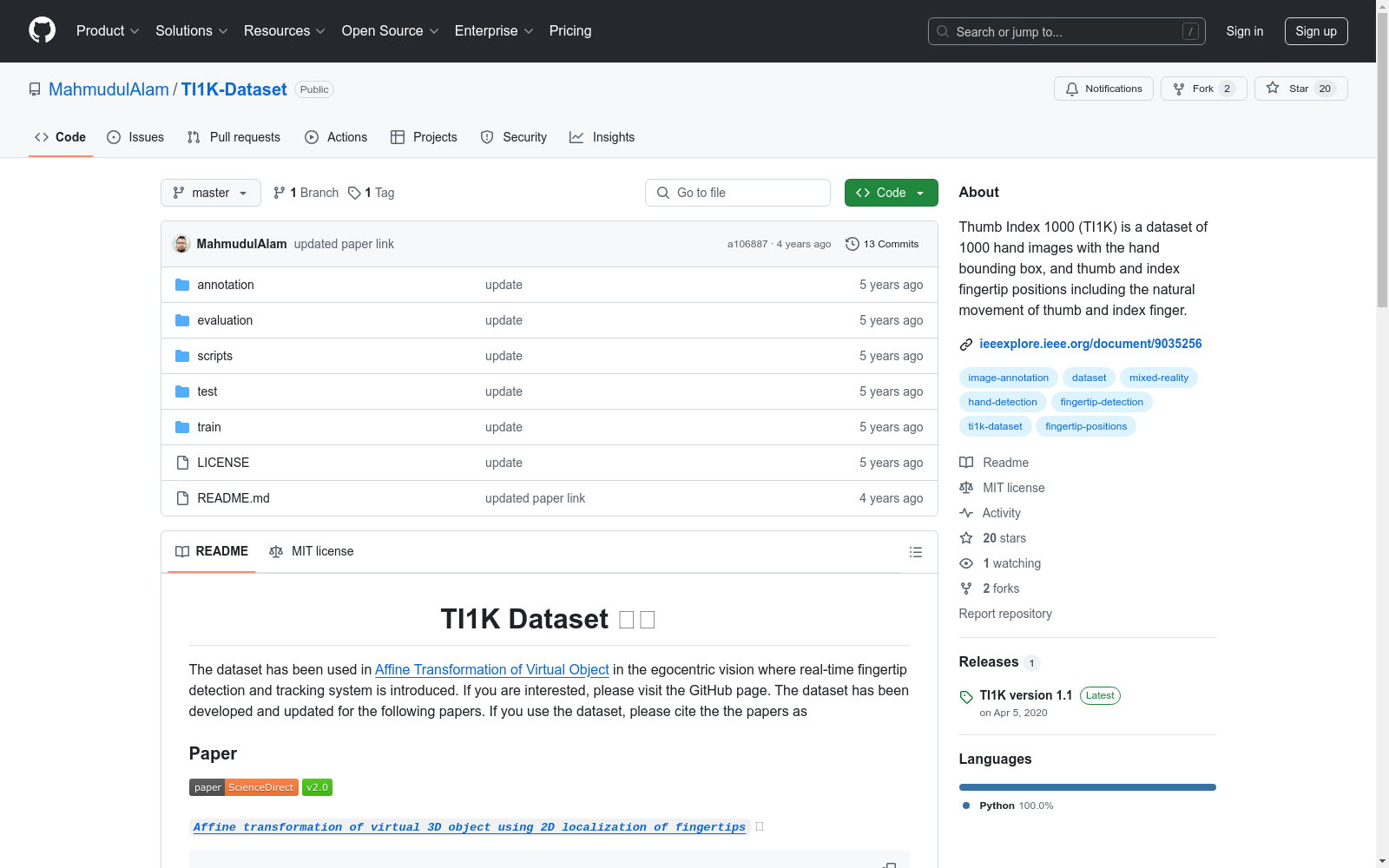1389x868 pixels.
Task: Open the train folder icon
Action: pos(182,427)
